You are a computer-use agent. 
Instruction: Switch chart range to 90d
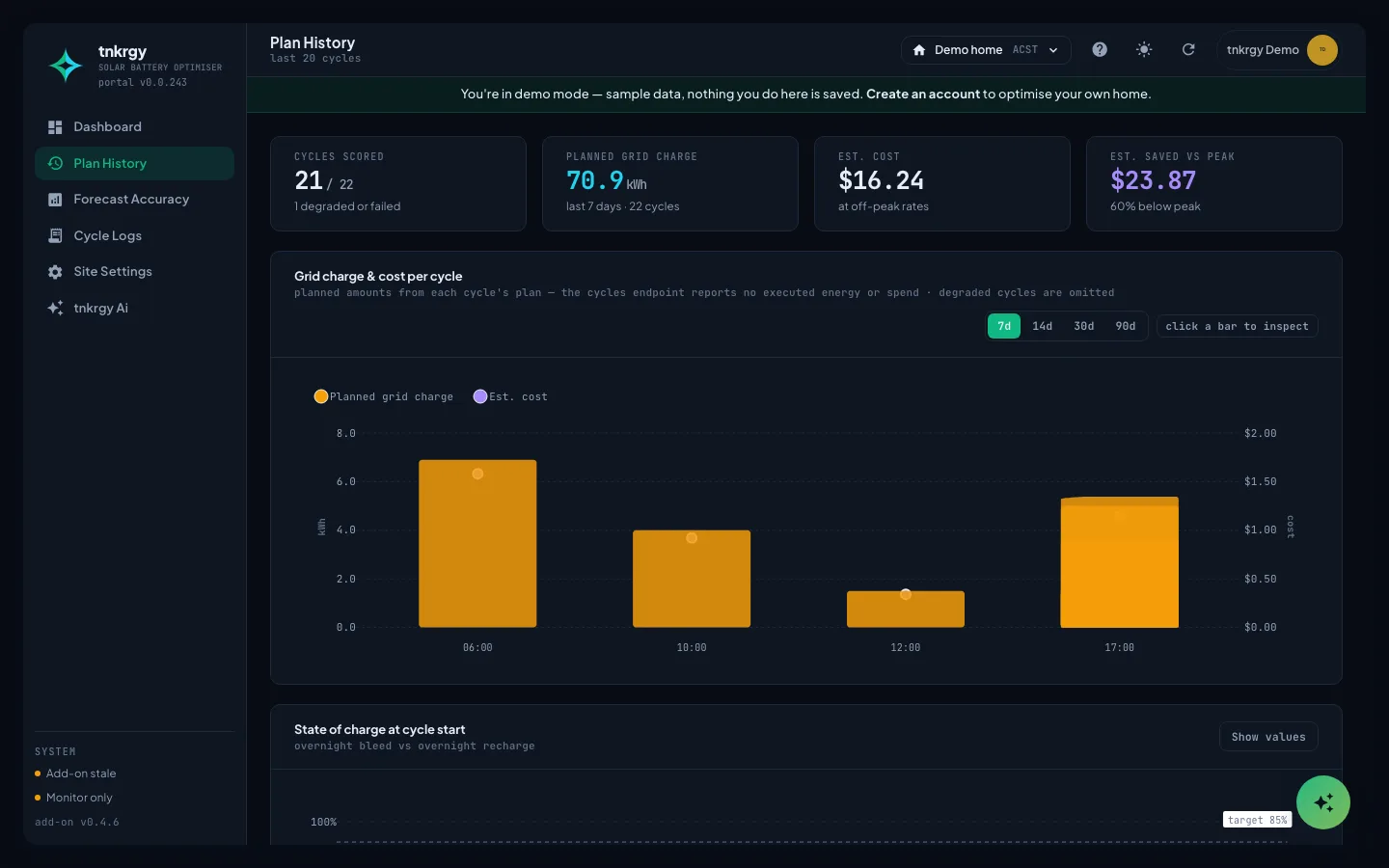(x=1126, y=326)
